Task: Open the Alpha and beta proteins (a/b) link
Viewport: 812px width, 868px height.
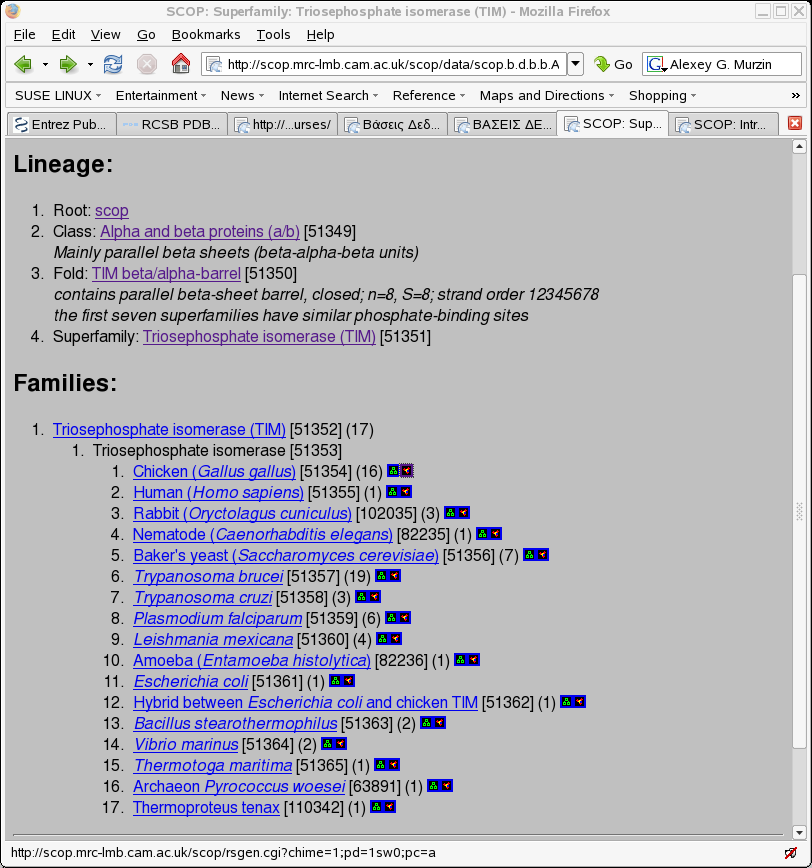Action: [x=200, y=231]
